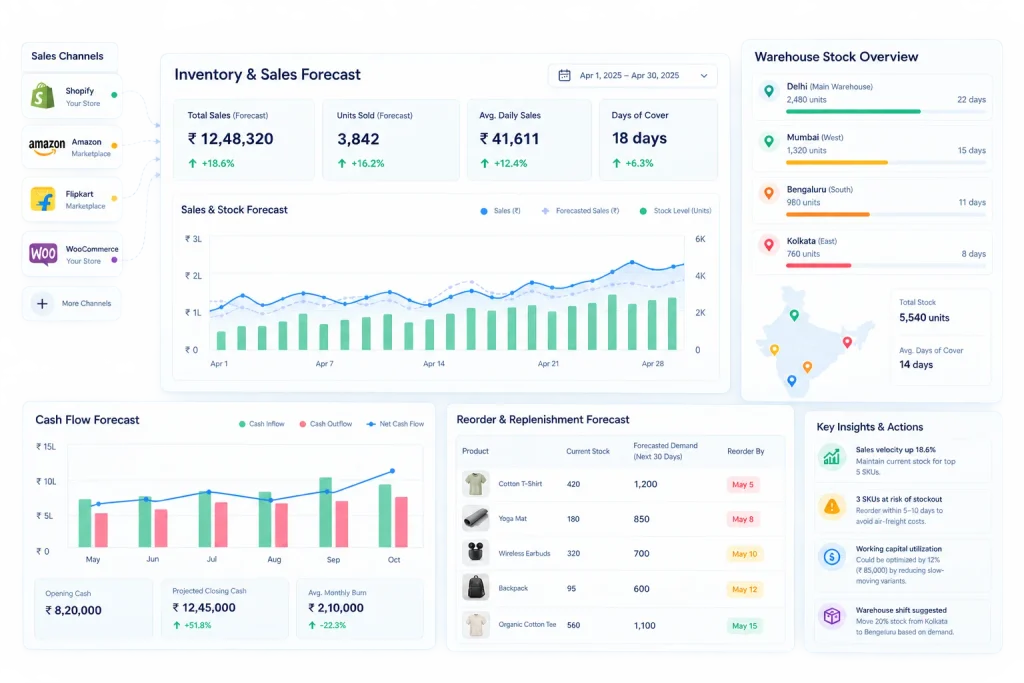1024x683 pixels.
Task: Click the May 10 reorder badge
Action: tap(744, 554)
